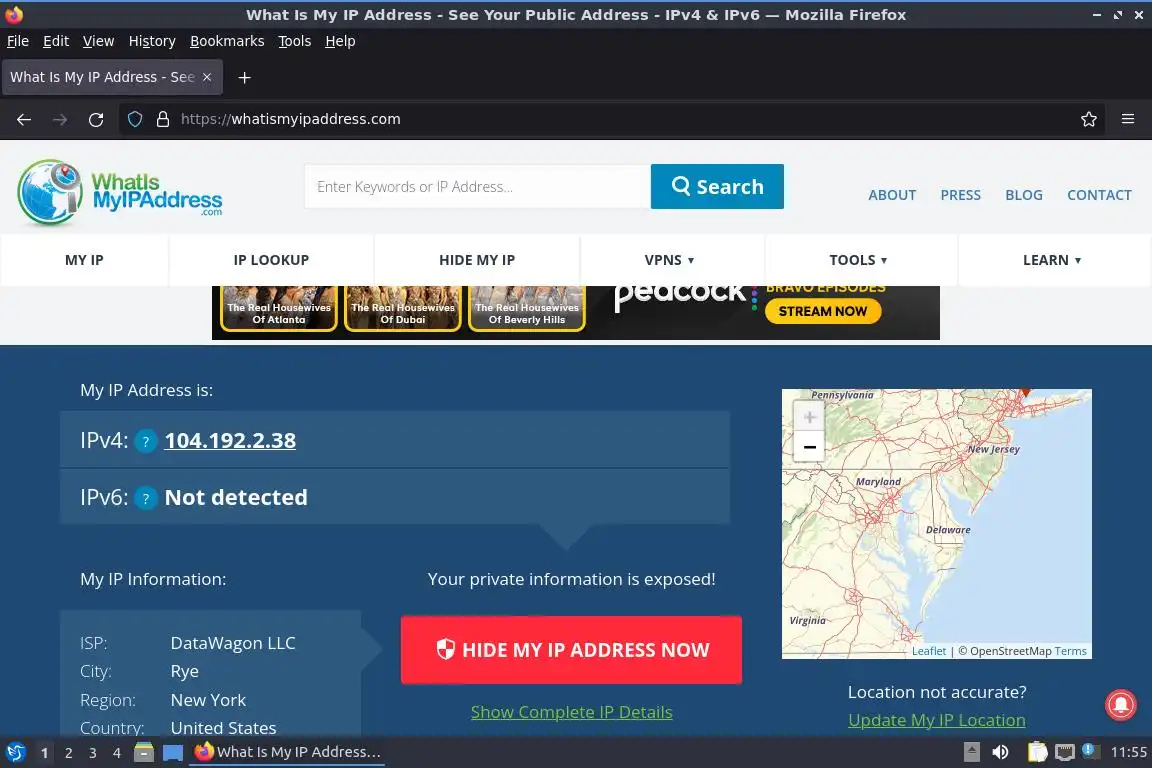Open the ABOUT link
The height and width of the screenshot is (768, 1152).
click(x=892, y=195)
